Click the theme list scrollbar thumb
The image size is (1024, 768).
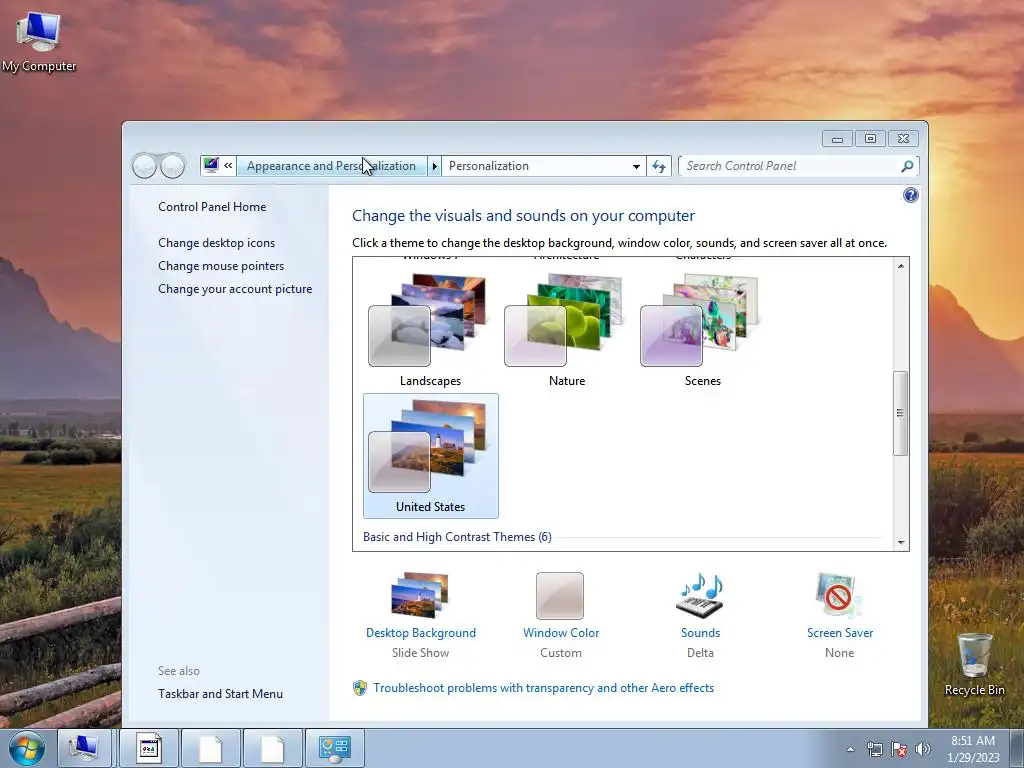click(x=901, y=413)
